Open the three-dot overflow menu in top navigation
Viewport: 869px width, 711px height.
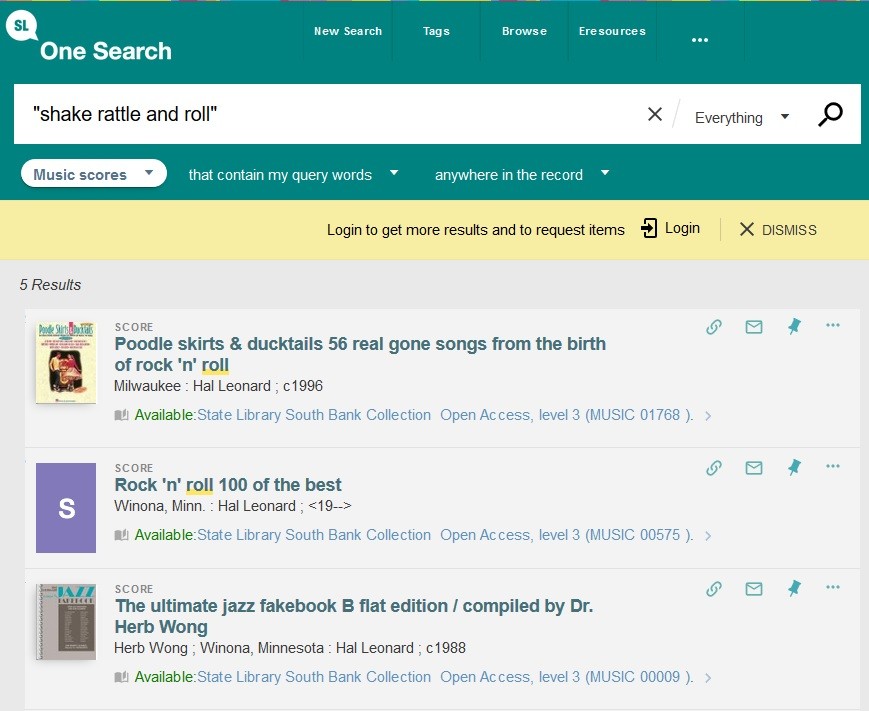coord(700,40)
